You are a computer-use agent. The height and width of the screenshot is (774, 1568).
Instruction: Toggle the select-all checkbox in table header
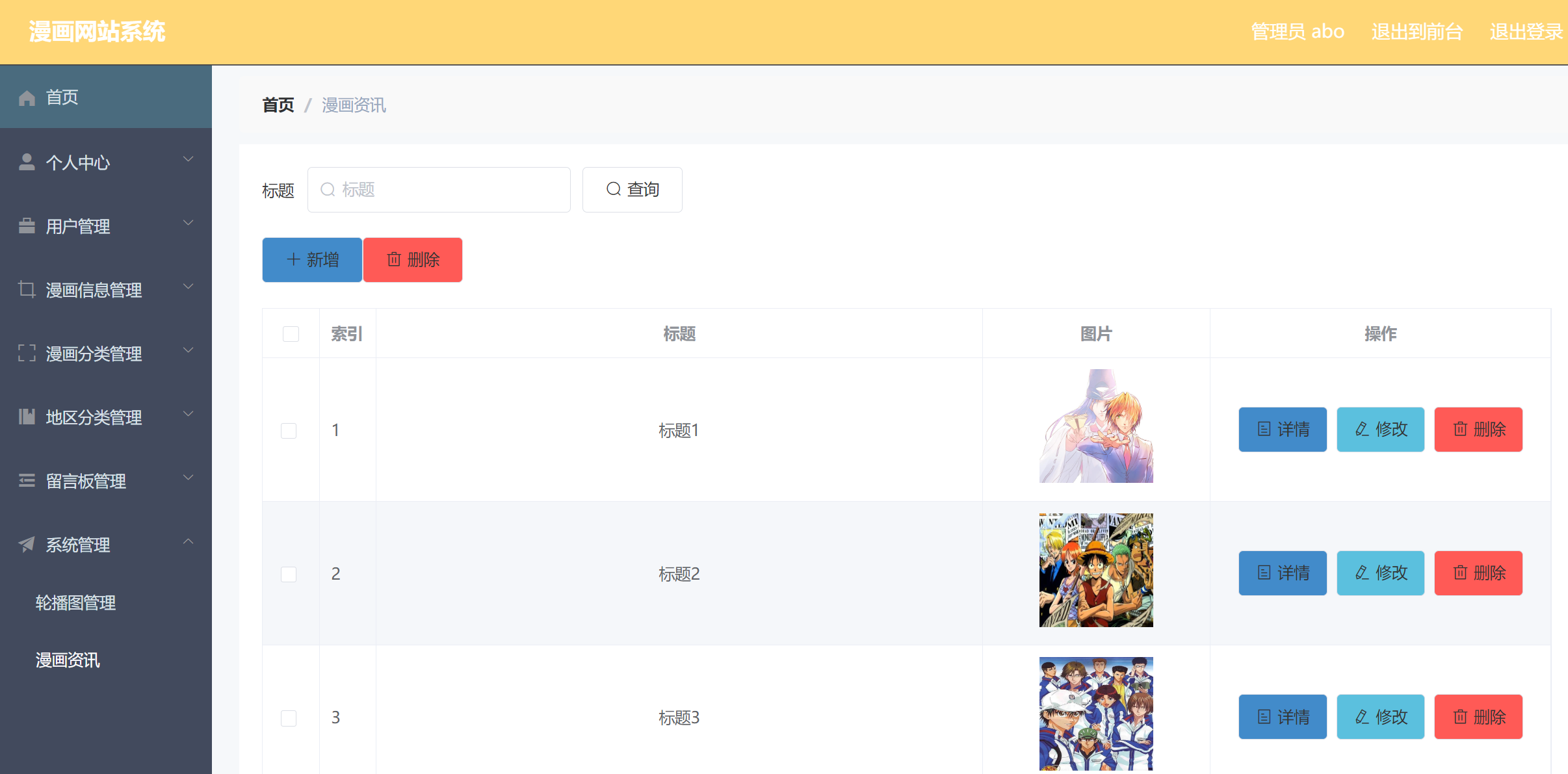291,334
